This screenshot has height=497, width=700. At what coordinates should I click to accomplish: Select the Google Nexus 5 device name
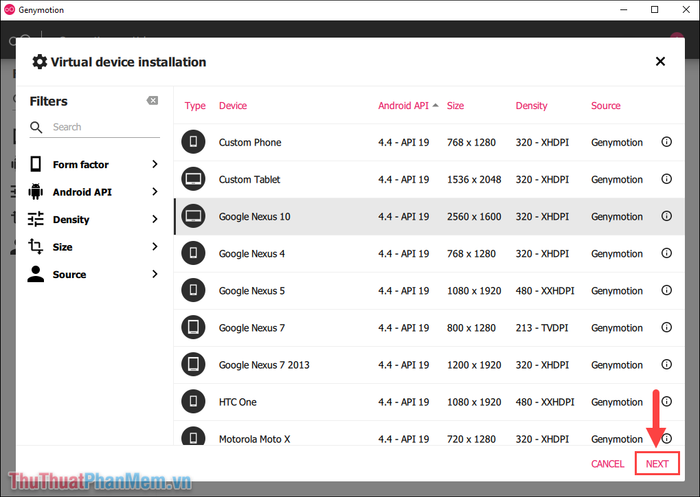click(x=252, y=291)
